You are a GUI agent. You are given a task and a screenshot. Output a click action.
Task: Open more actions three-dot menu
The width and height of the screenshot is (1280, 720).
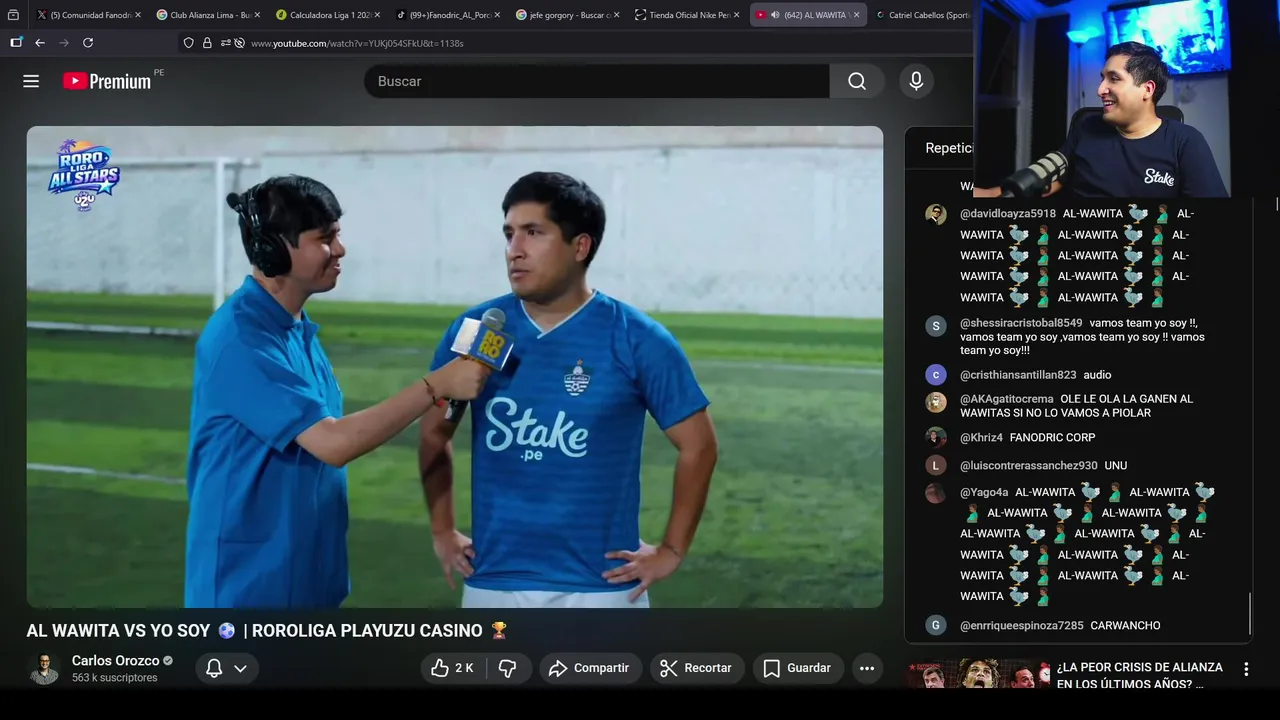tap(867, 668)
